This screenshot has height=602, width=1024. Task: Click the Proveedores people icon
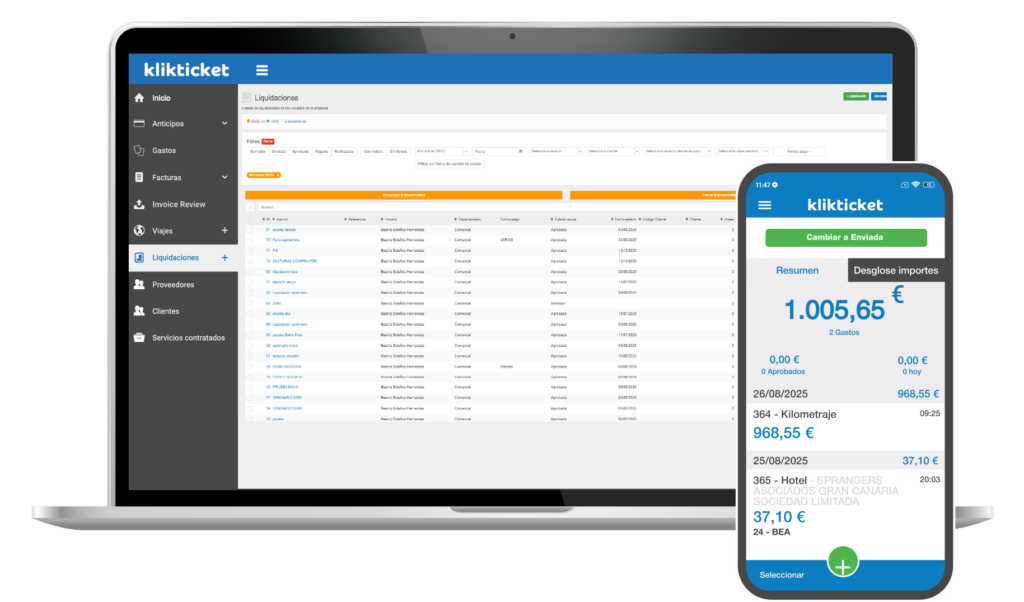tap(139, 284)
